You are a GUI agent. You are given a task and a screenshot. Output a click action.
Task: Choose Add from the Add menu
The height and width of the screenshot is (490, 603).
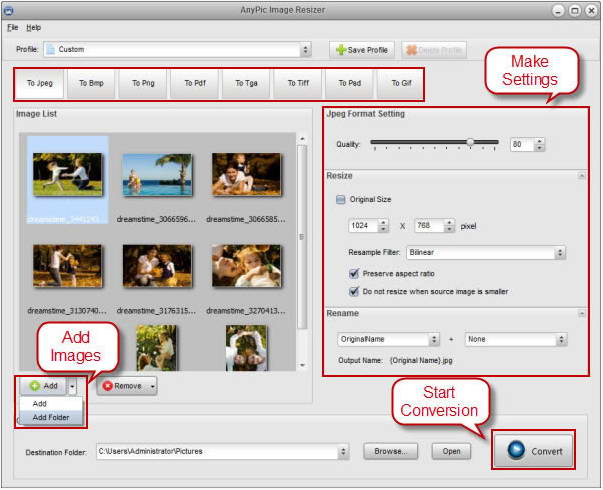point(51,403)
